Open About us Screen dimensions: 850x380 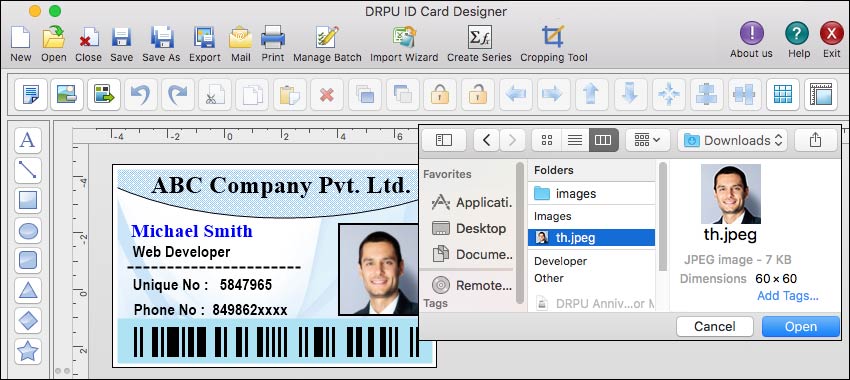[751, 34]
